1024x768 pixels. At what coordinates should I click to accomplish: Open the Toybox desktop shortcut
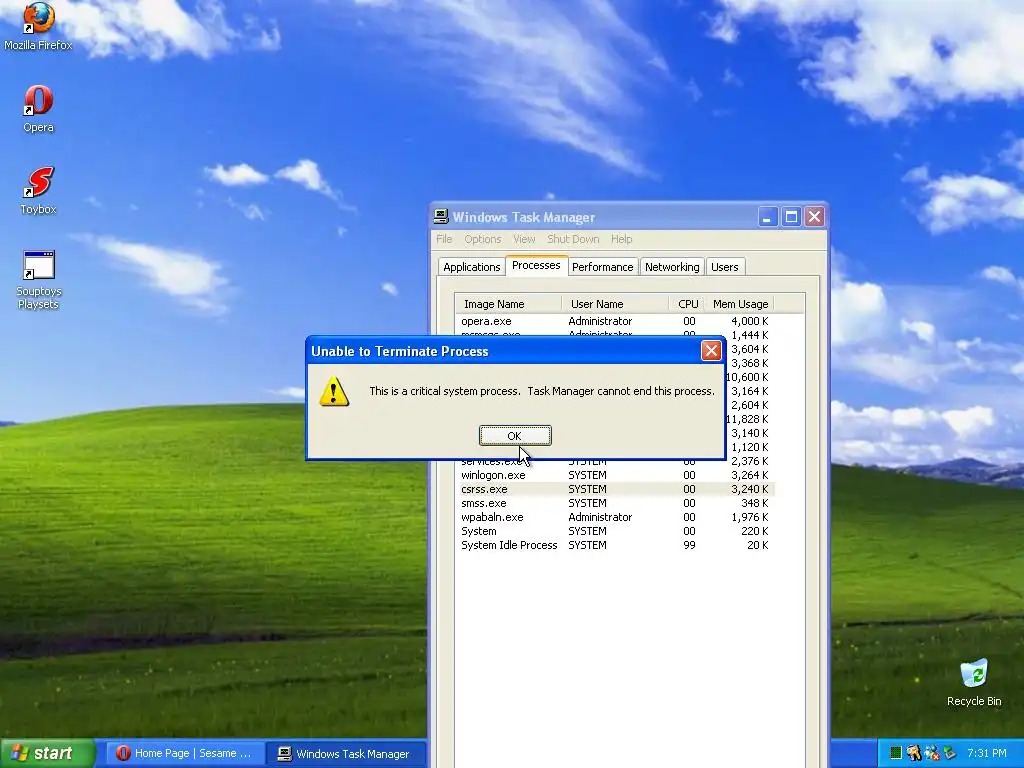38,190
